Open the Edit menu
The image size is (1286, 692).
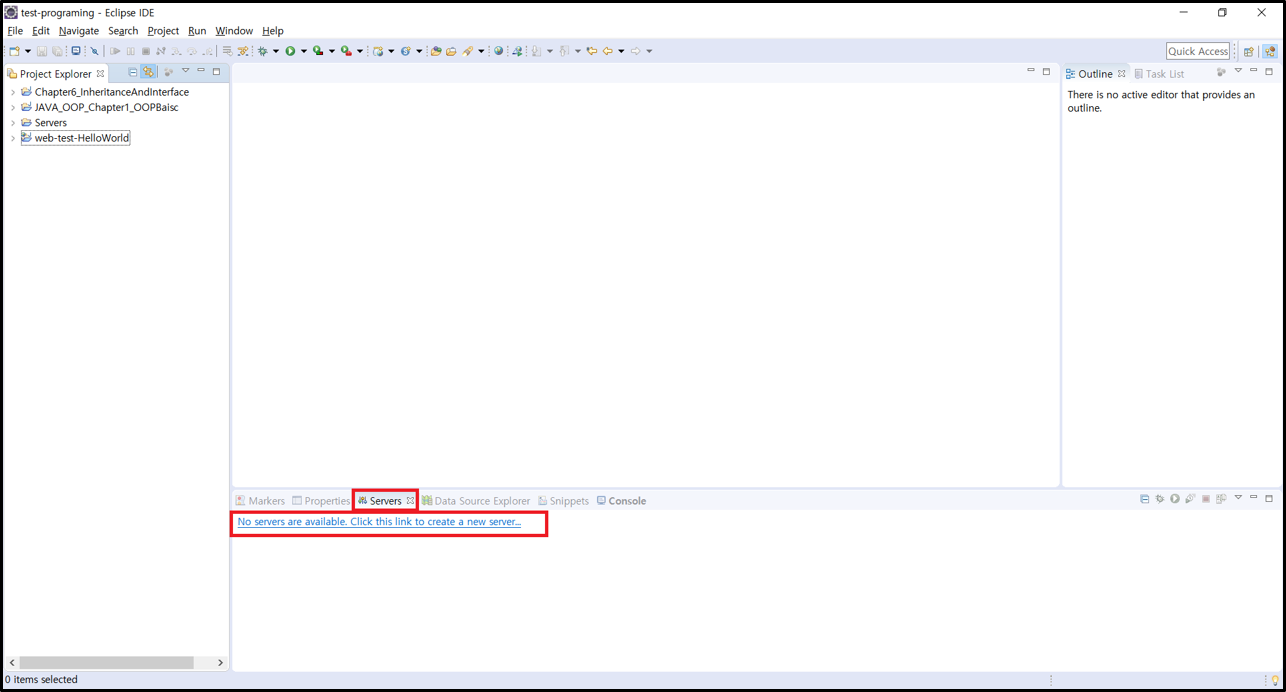(41, 31)
